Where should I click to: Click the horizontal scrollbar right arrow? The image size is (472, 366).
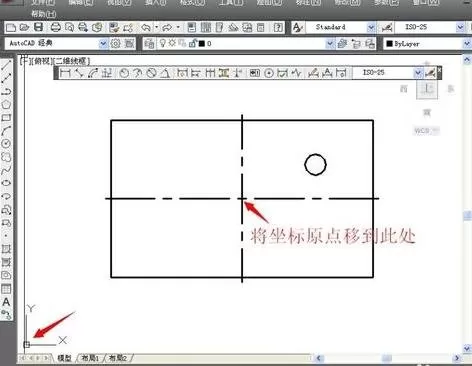pyautogui.click(x=457, y=358)
